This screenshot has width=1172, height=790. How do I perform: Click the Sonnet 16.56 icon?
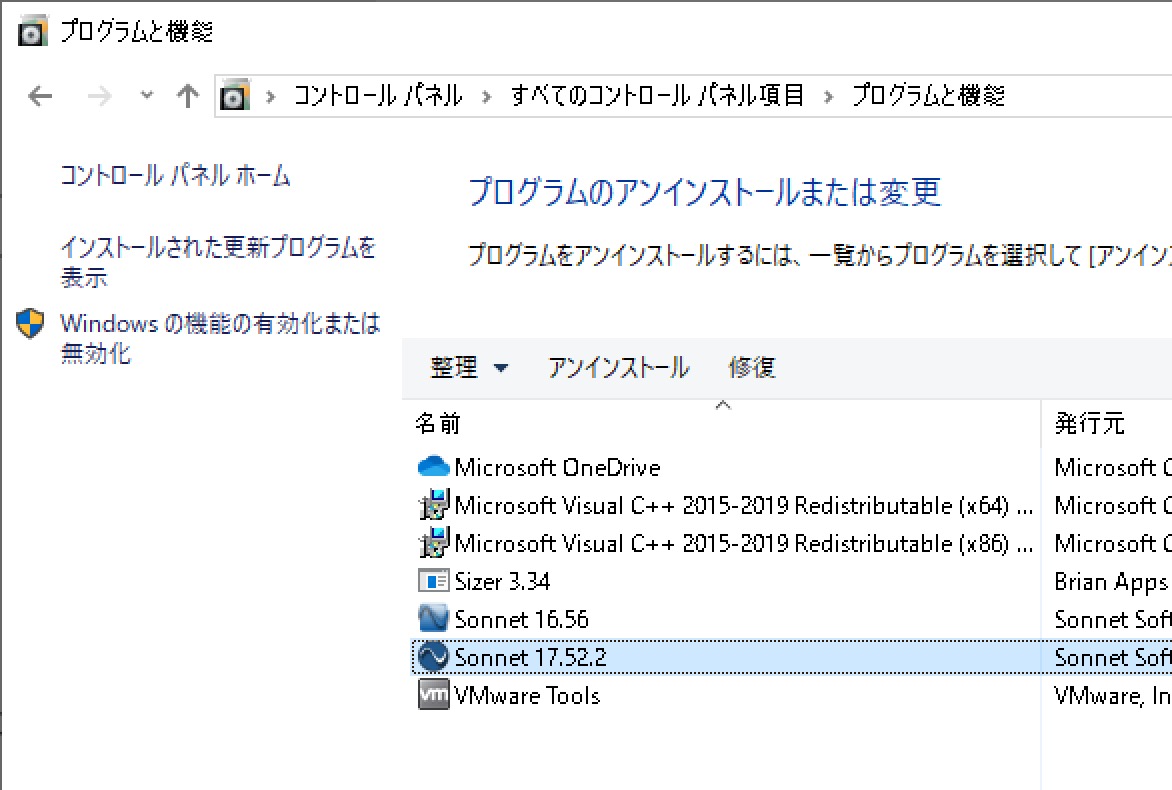pyautogui.click(x=434, y=619)
